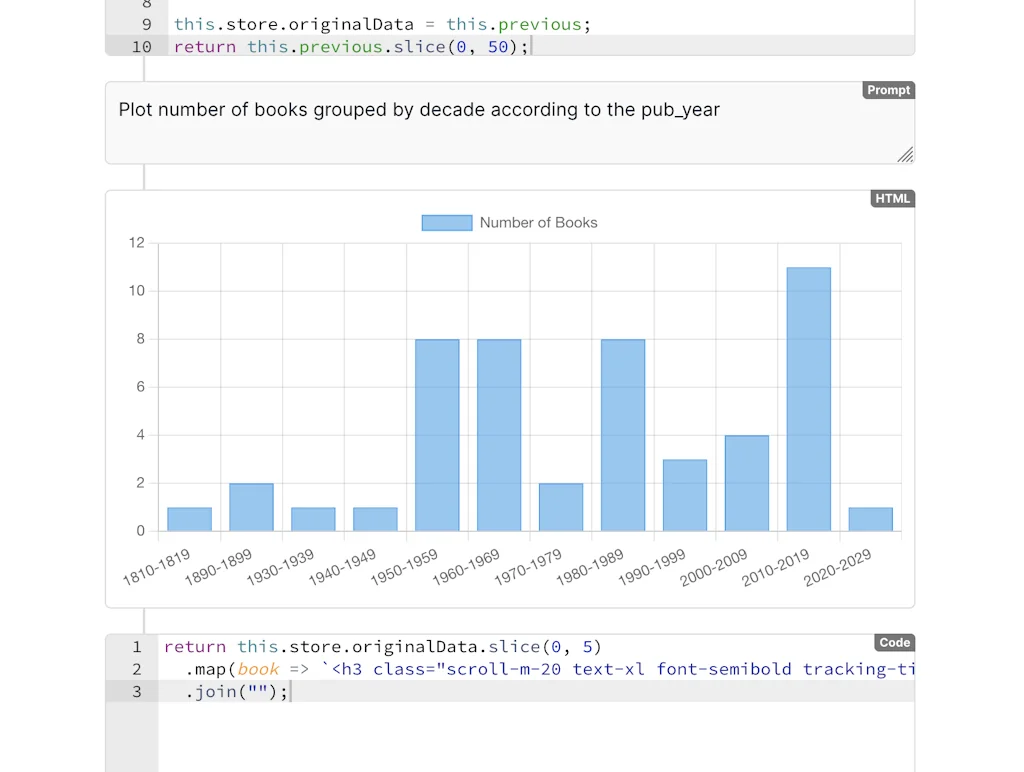This screenshot has width=1024, height=772.
Task: Click line number 1 in the bottom code cell
Action: 136,647
